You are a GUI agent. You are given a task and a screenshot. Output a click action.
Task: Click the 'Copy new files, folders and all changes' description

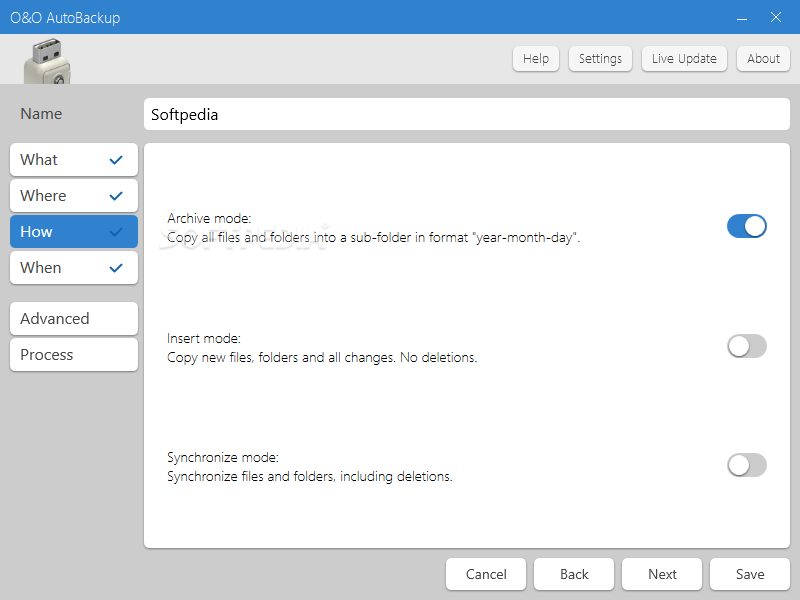click(x=322, y=357)
